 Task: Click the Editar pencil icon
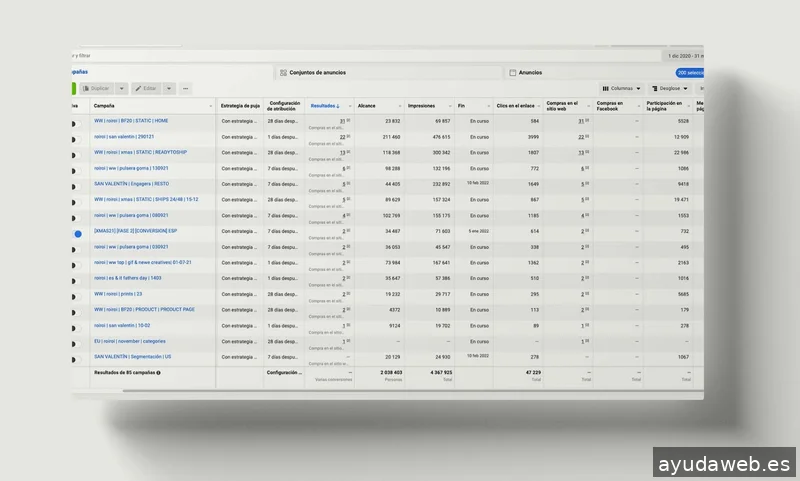[138, 89]
